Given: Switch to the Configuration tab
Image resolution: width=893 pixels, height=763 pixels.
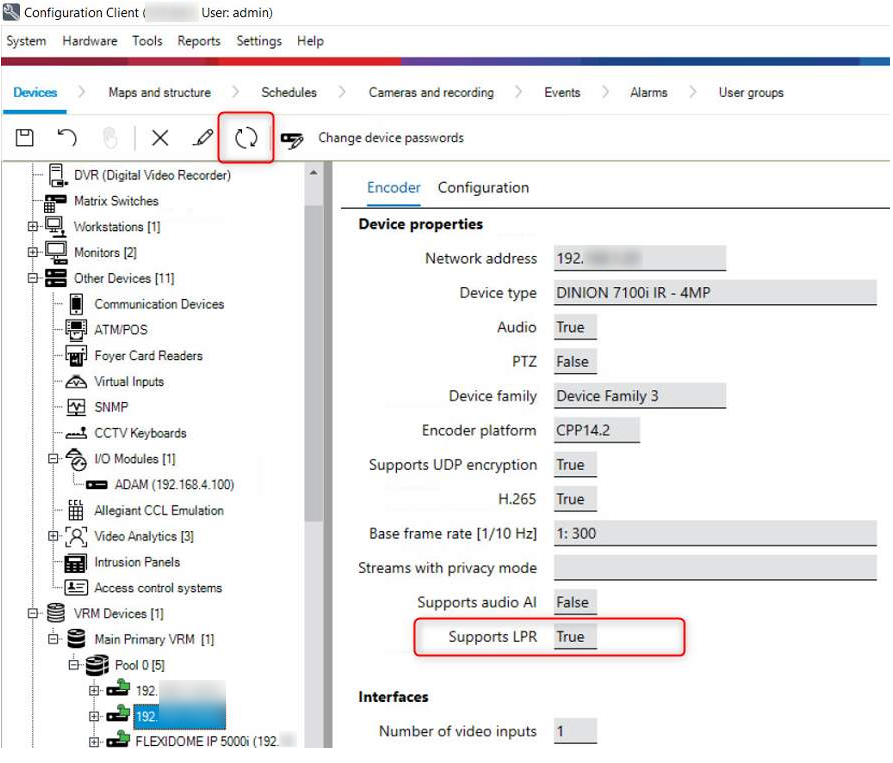Looking at the screenshot, I should pos(483,188).
